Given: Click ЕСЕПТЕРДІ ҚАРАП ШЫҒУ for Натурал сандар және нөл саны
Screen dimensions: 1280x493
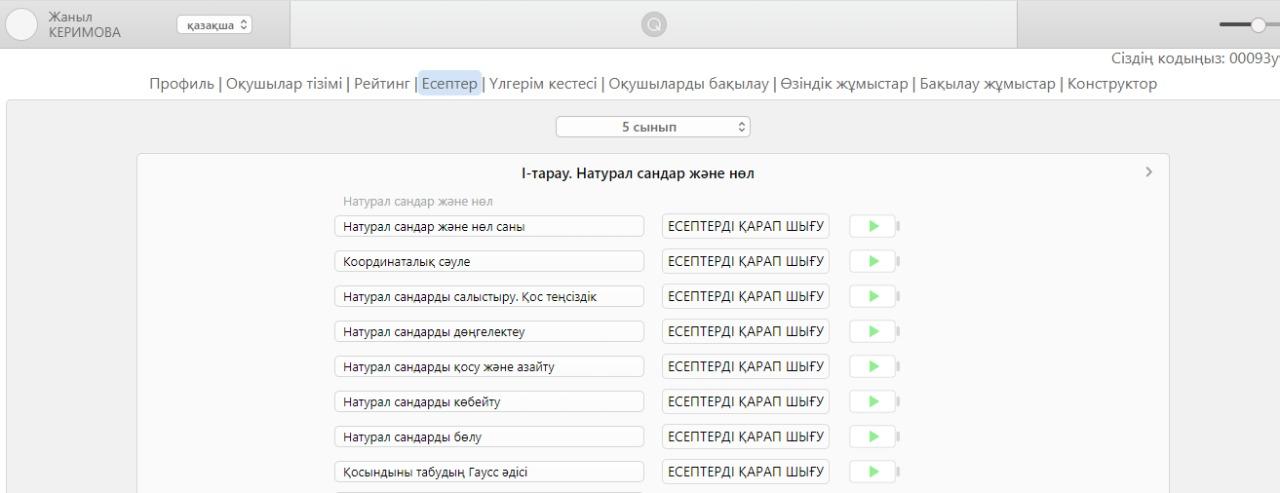Looking at the screenshot, I should (746, 226).
